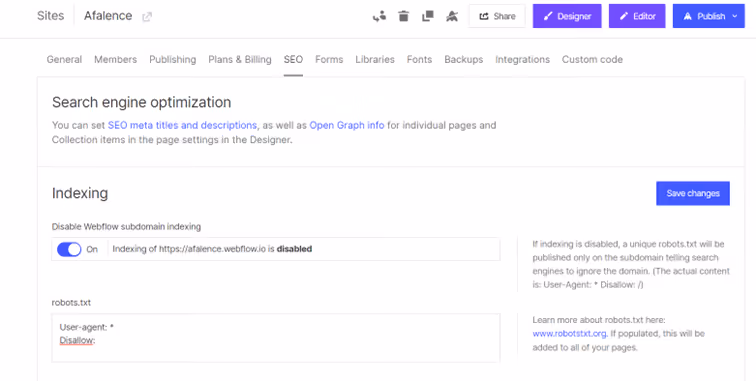The width and height of the screenshot is (756, 381).
Task: Toggle off Webflow subdomain indexing switch
Action: tap(69, 249)
